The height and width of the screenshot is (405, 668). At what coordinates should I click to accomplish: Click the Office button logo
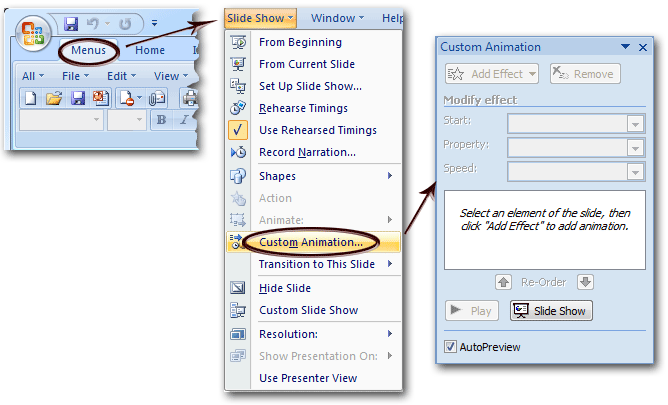coord(32,29)
